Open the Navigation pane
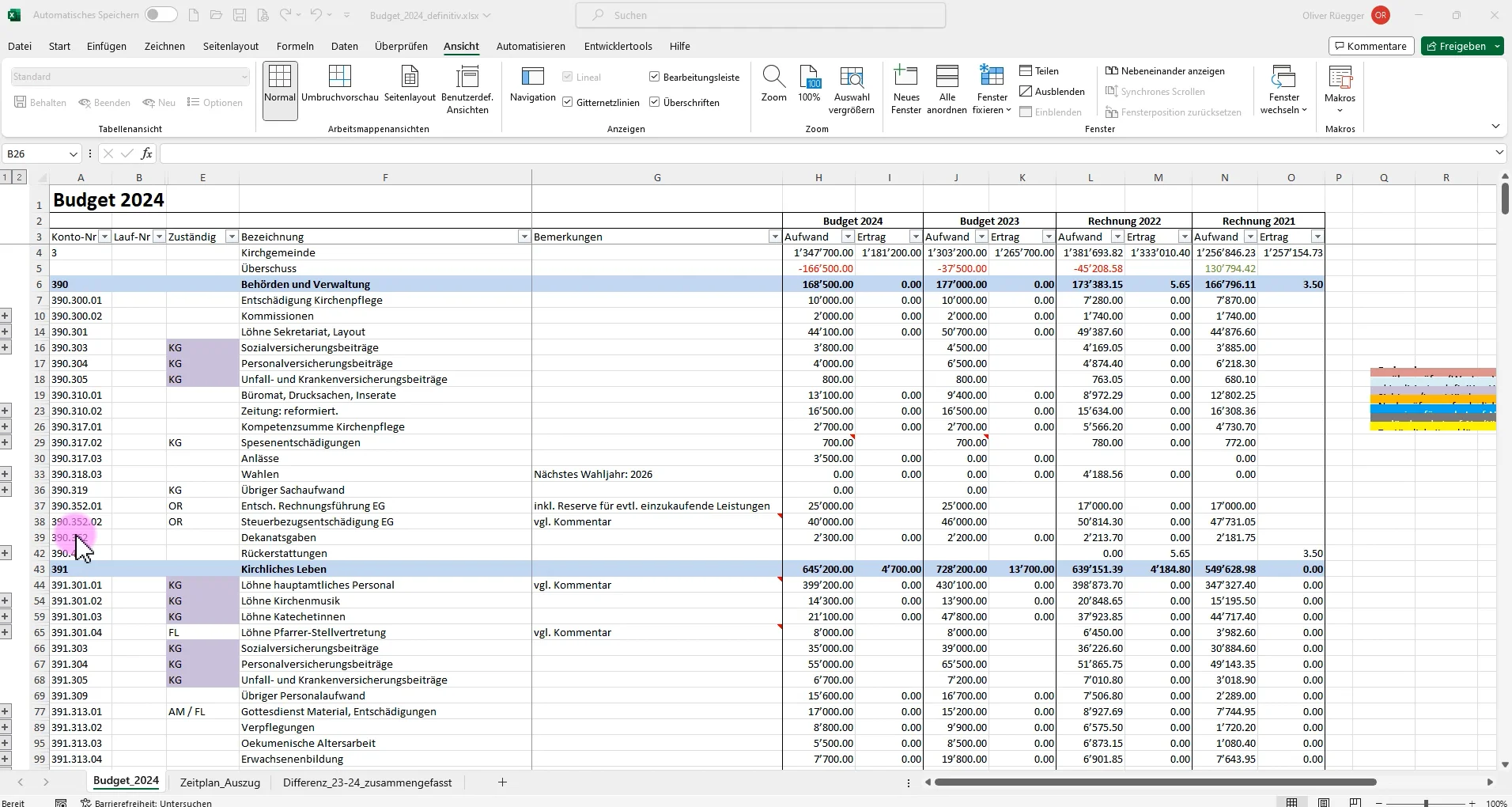Viewport: 1512px width, 807px height. coord(532,85)
